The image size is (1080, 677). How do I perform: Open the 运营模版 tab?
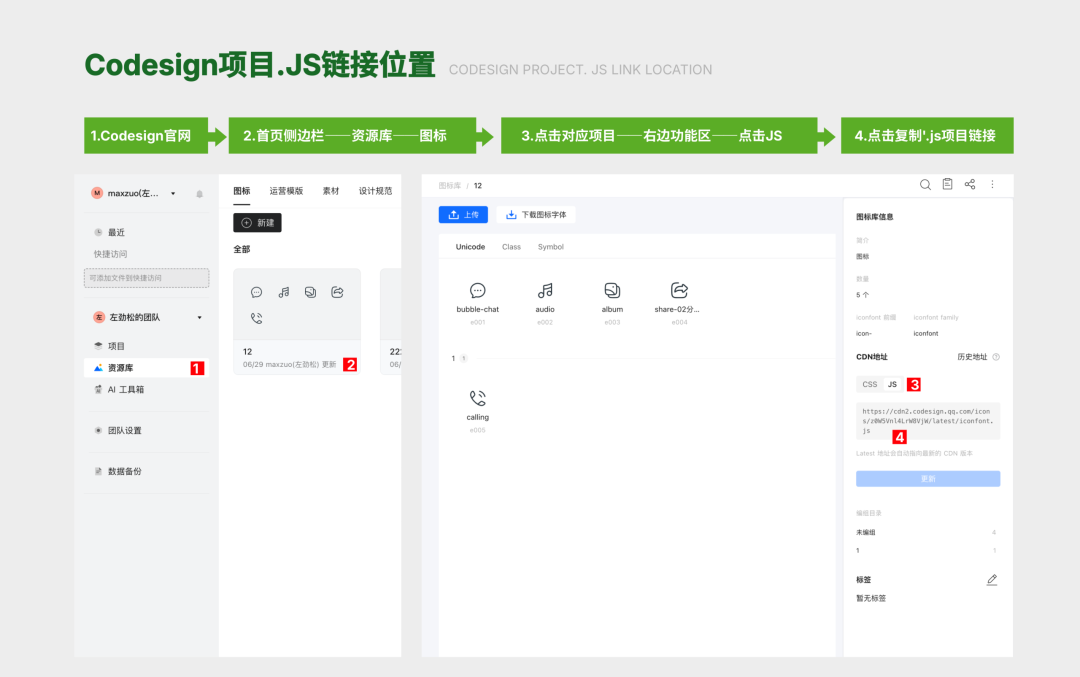287,191
